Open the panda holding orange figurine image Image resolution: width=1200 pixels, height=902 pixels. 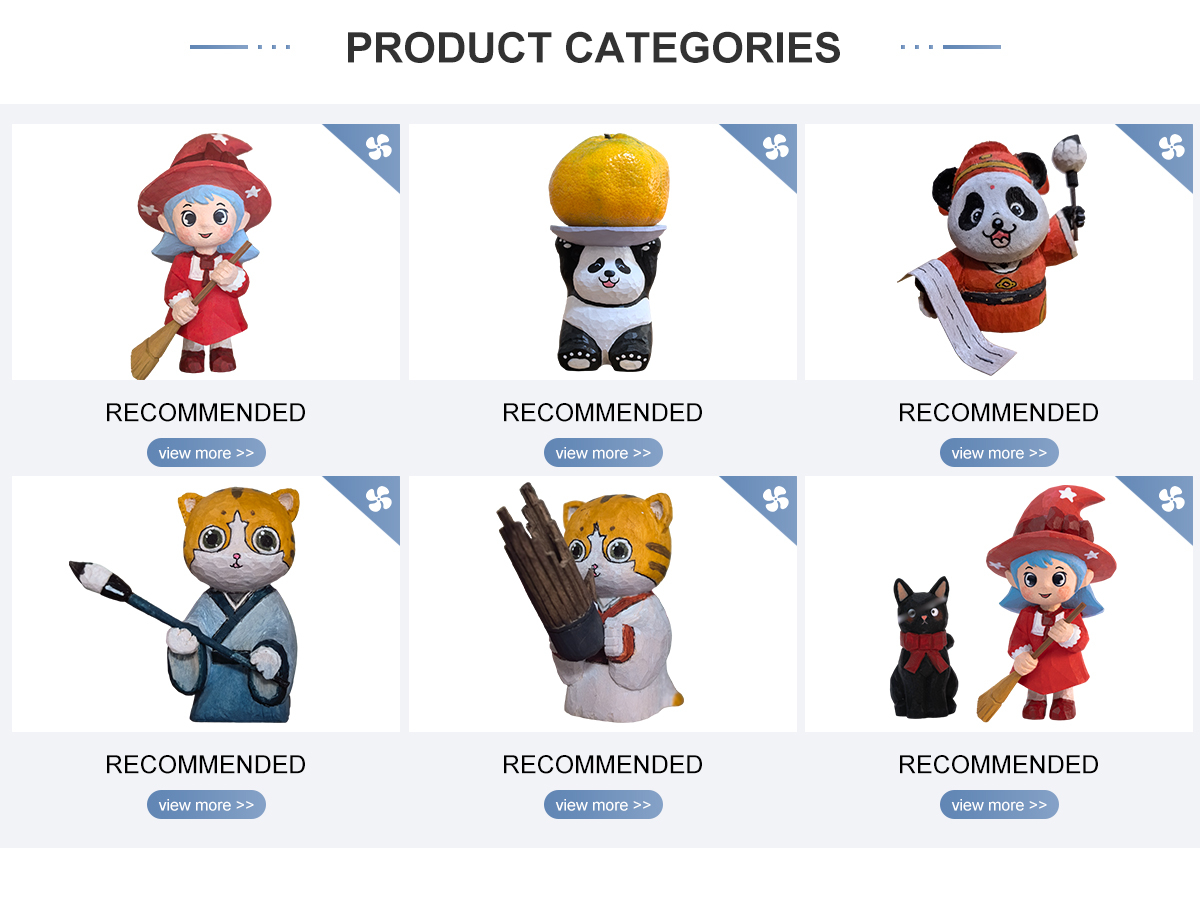pyautogui.click(x=603, y=252)
